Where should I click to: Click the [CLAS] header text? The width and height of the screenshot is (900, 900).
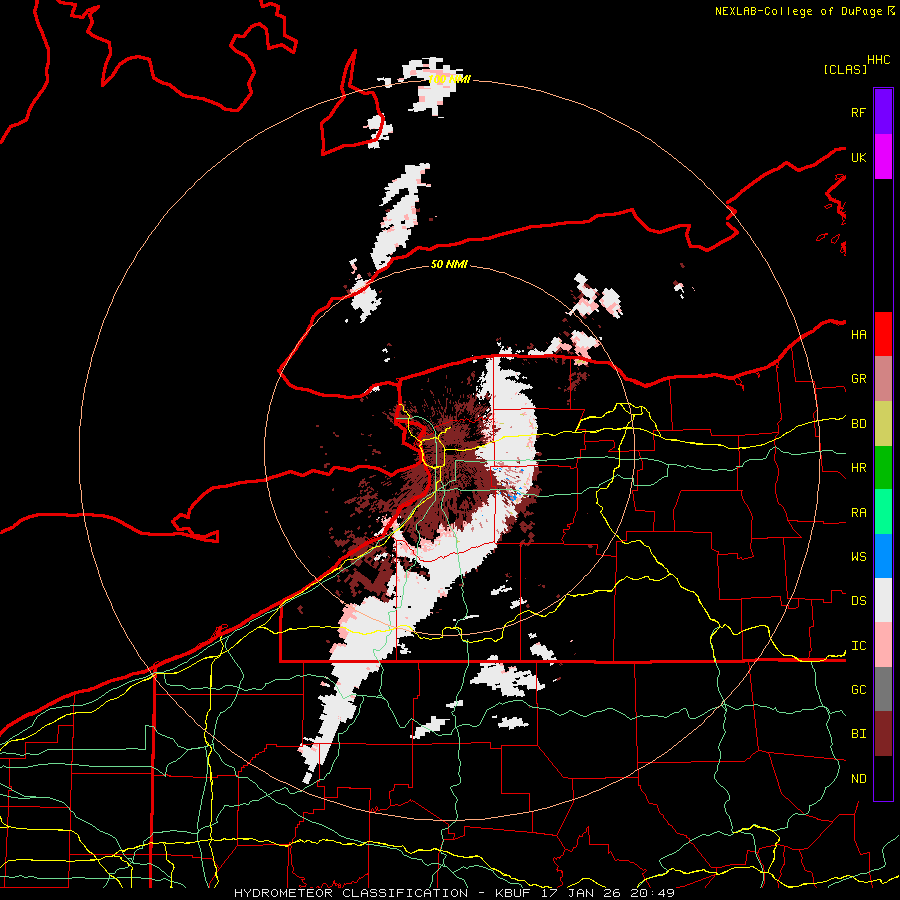pos(845,69)
